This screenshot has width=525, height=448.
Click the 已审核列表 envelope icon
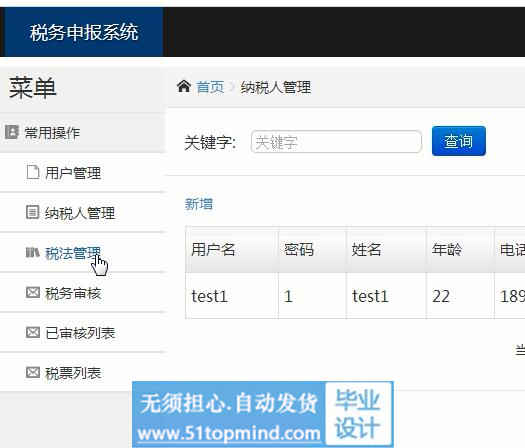pos(33,332)
